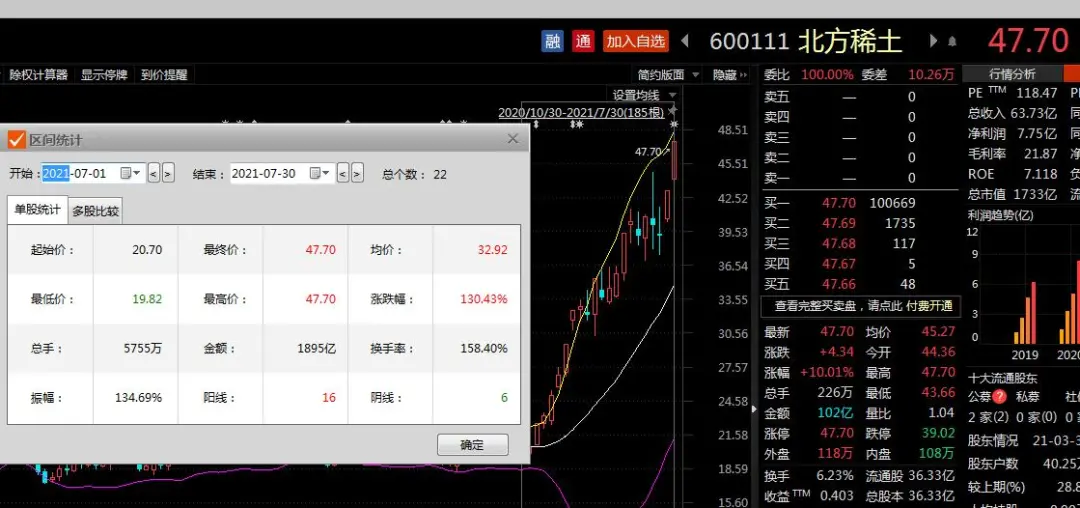Open 到价提醒 price alert

tap(164, 75)
